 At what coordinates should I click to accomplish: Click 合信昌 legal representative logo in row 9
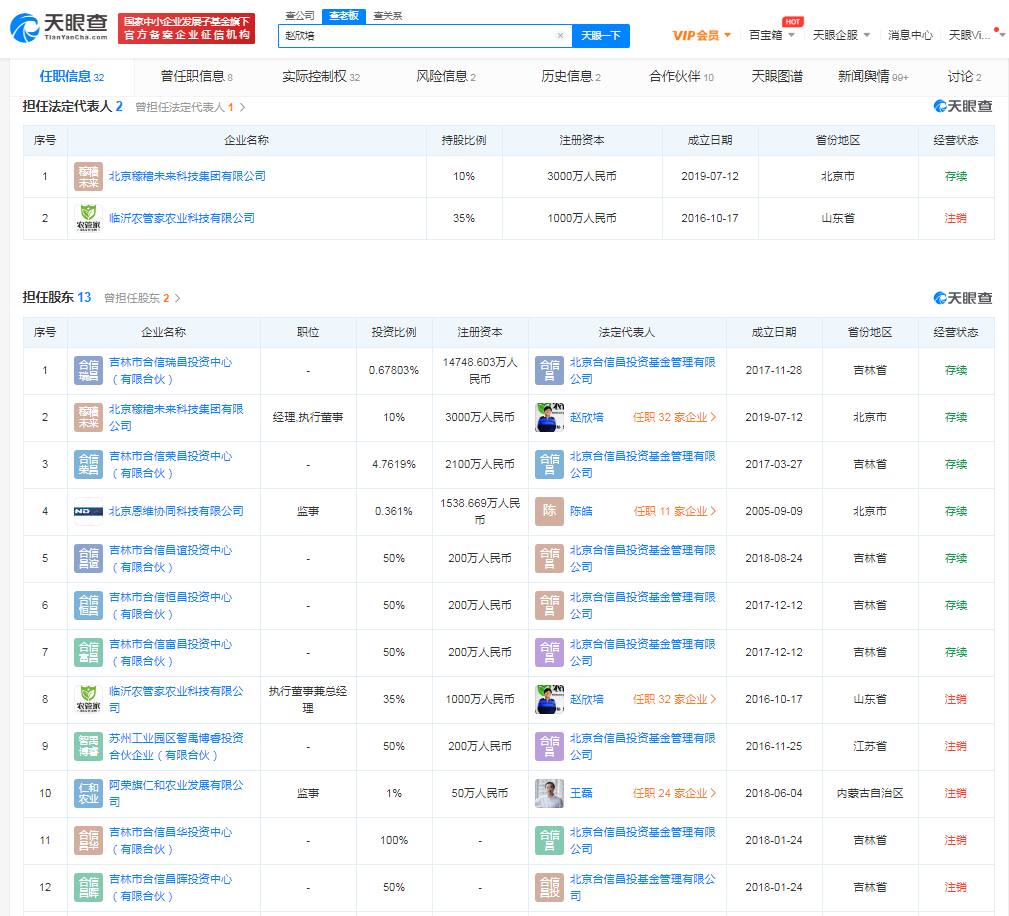(550, 747)
